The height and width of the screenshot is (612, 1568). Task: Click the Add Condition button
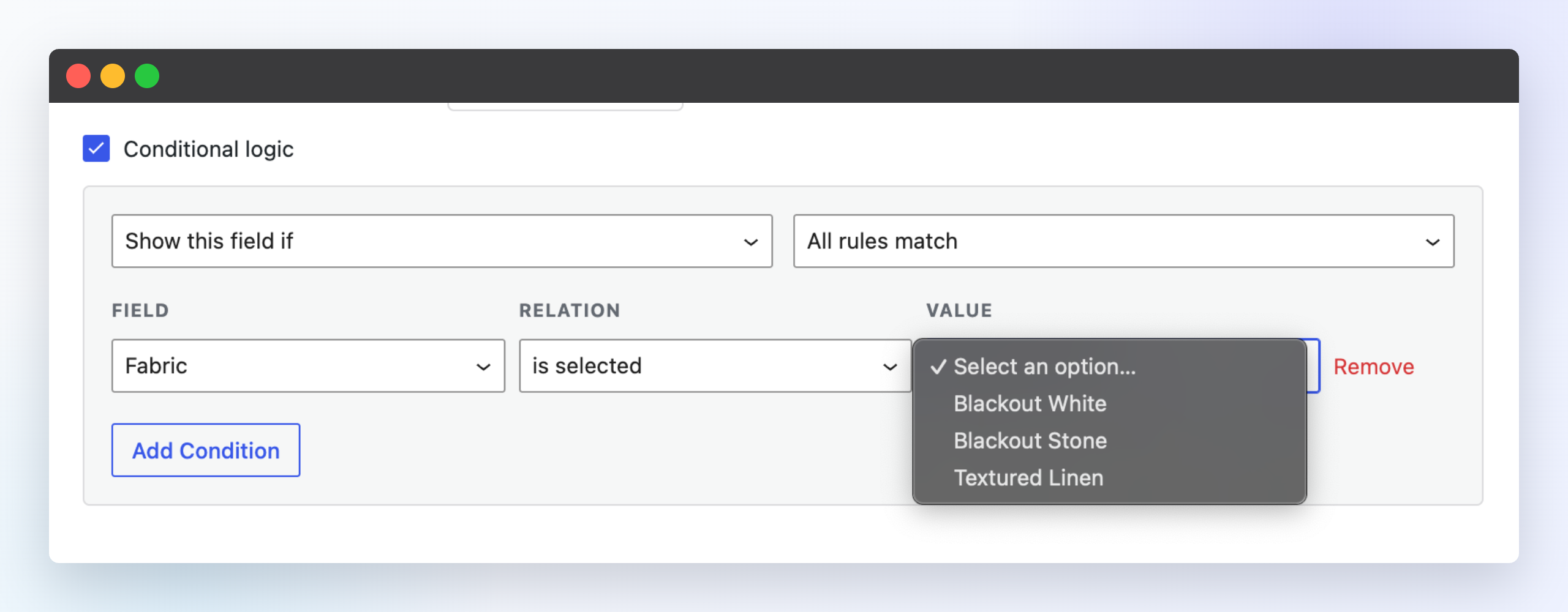click(206, 450)
